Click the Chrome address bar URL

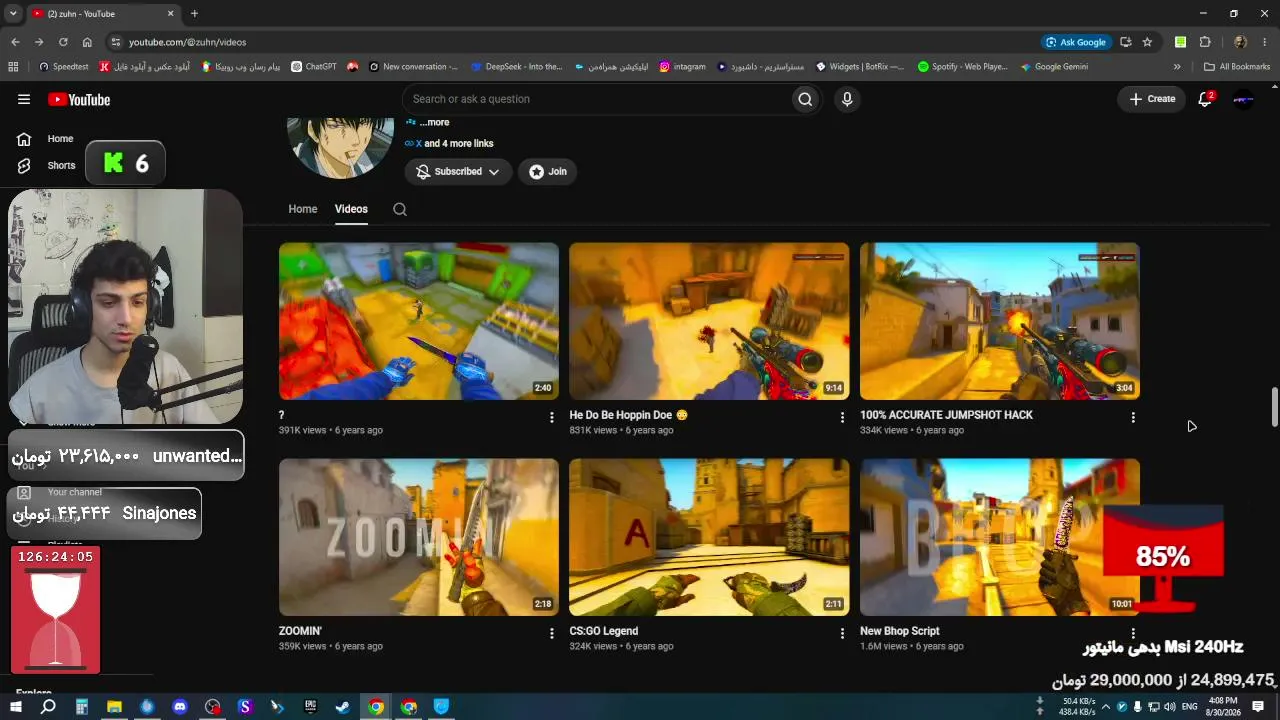[x=187, y=42]
